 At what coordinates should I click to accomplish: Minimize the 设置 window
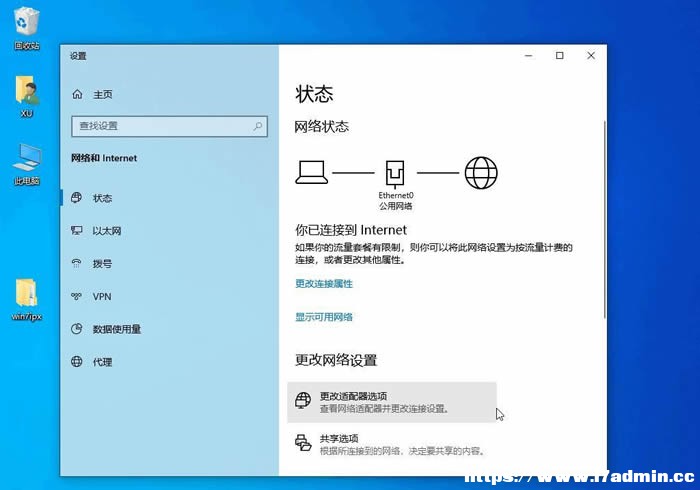[x=529, y=56]
